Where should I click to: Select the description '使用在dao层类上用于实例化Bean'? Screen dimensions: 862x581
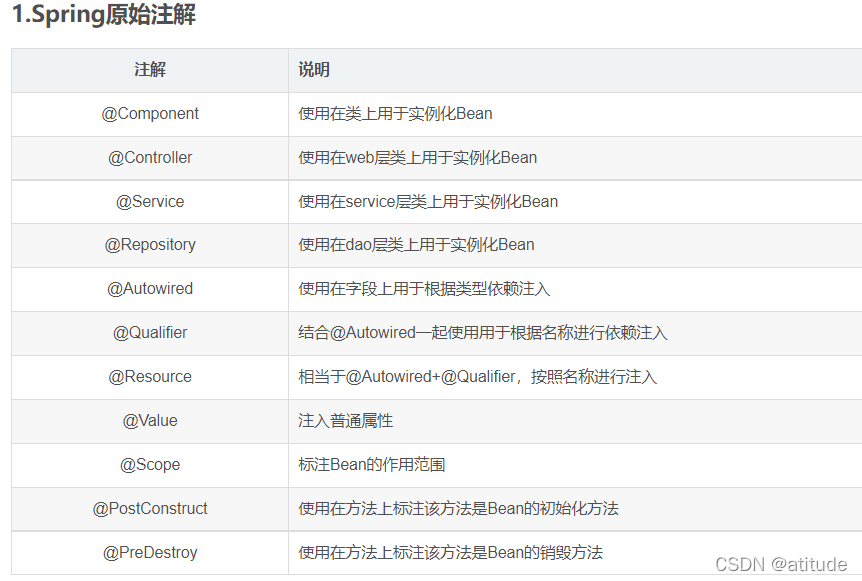416,245
